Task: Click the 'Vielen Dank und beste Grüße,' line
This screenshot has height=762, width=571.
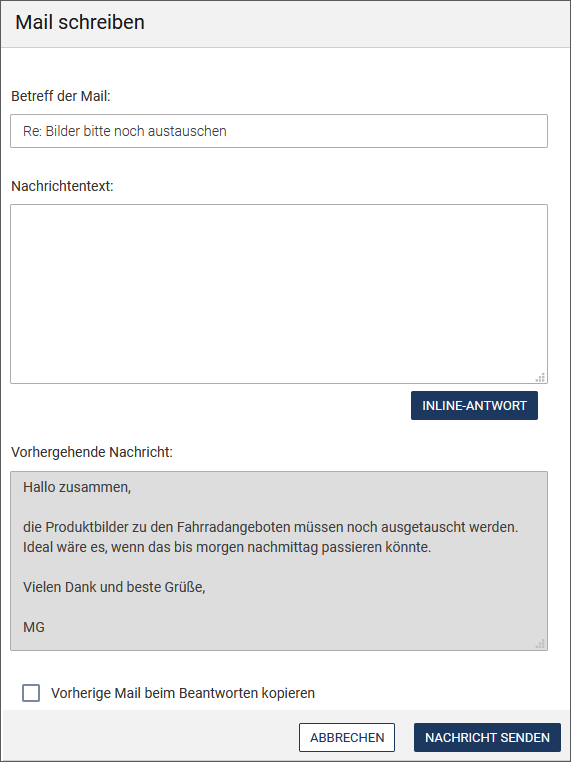Action: 114,587
